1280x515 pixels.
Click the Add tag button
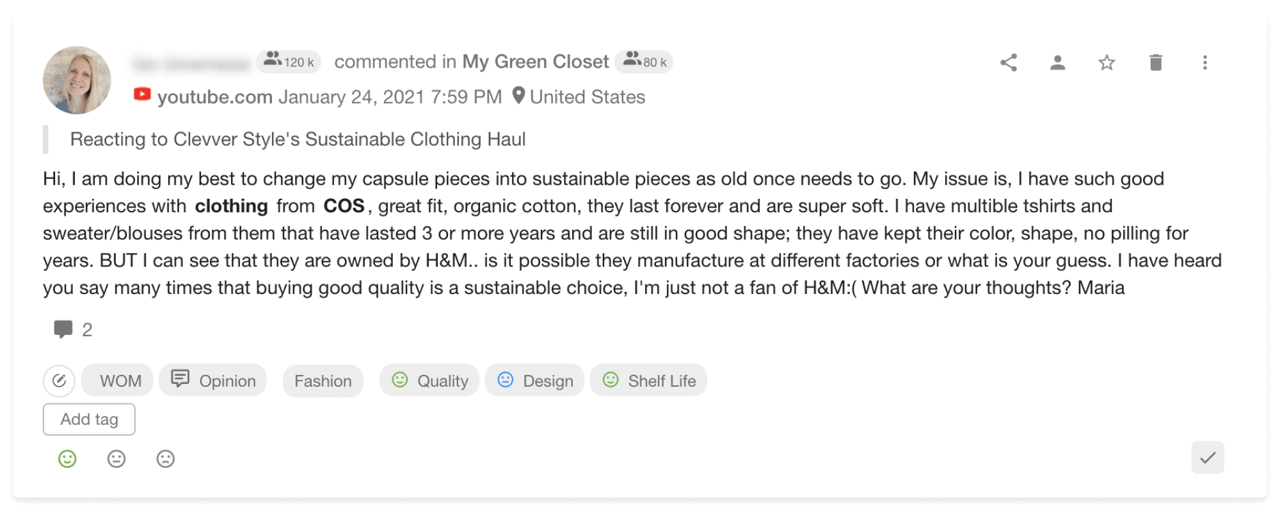pos(89,420)
